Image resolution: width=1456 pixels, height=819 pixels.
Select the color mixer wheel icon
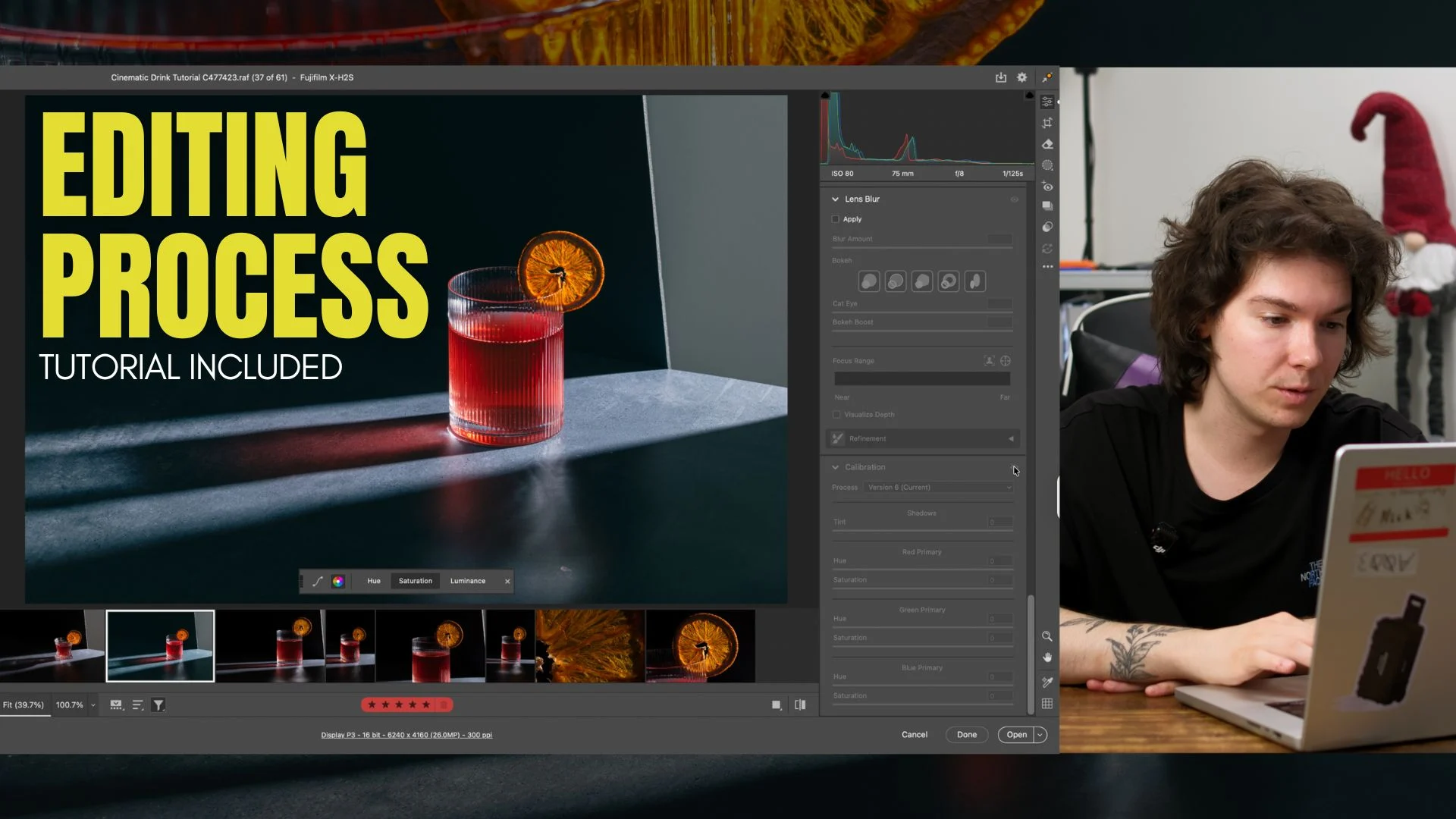(338, 582)
